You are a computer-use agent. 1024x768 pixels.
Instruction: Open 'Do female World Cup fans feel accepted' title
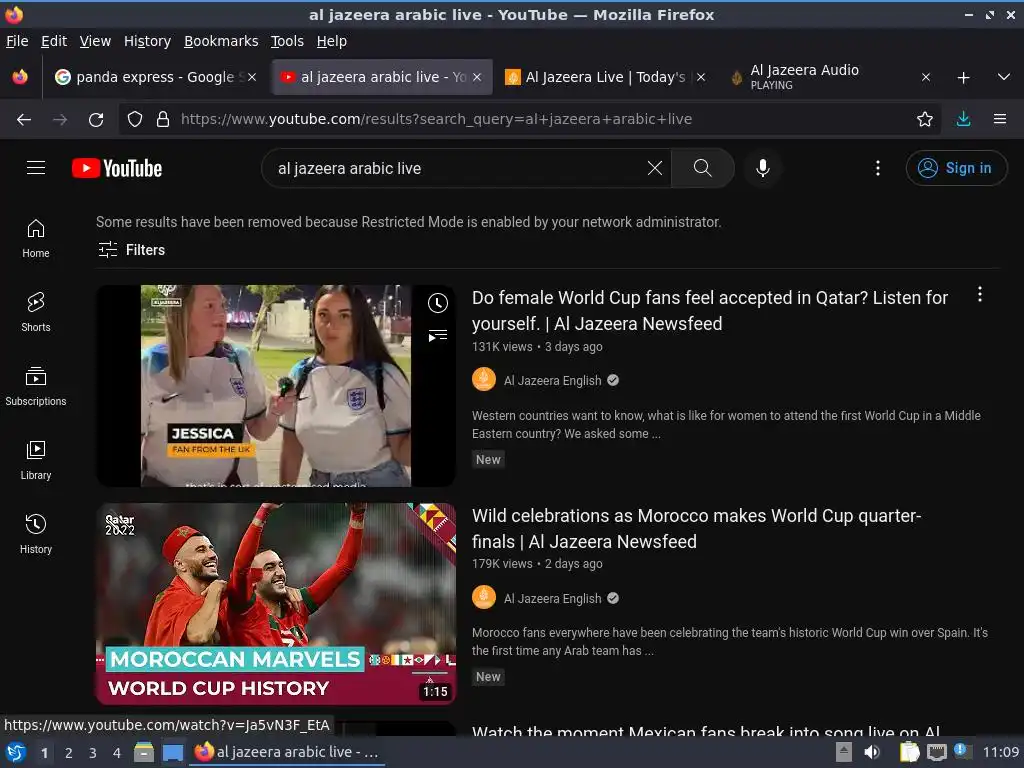[709, 310]
